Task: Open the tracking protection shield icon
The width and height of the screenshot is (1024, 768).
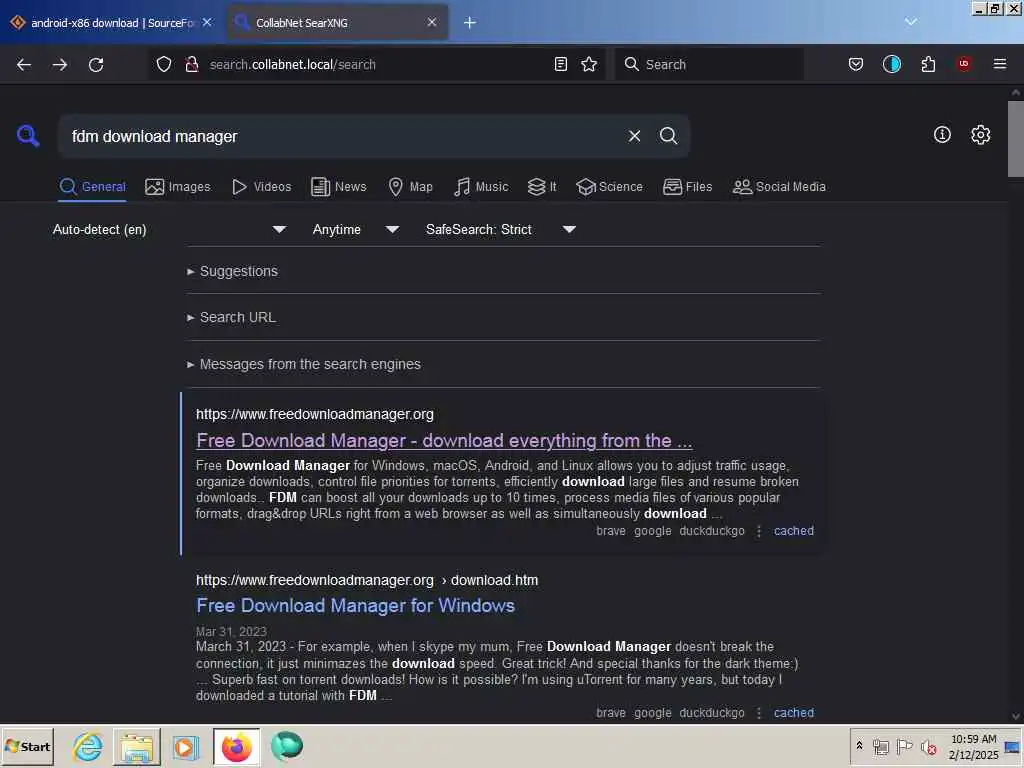Action: coord(164,64)
